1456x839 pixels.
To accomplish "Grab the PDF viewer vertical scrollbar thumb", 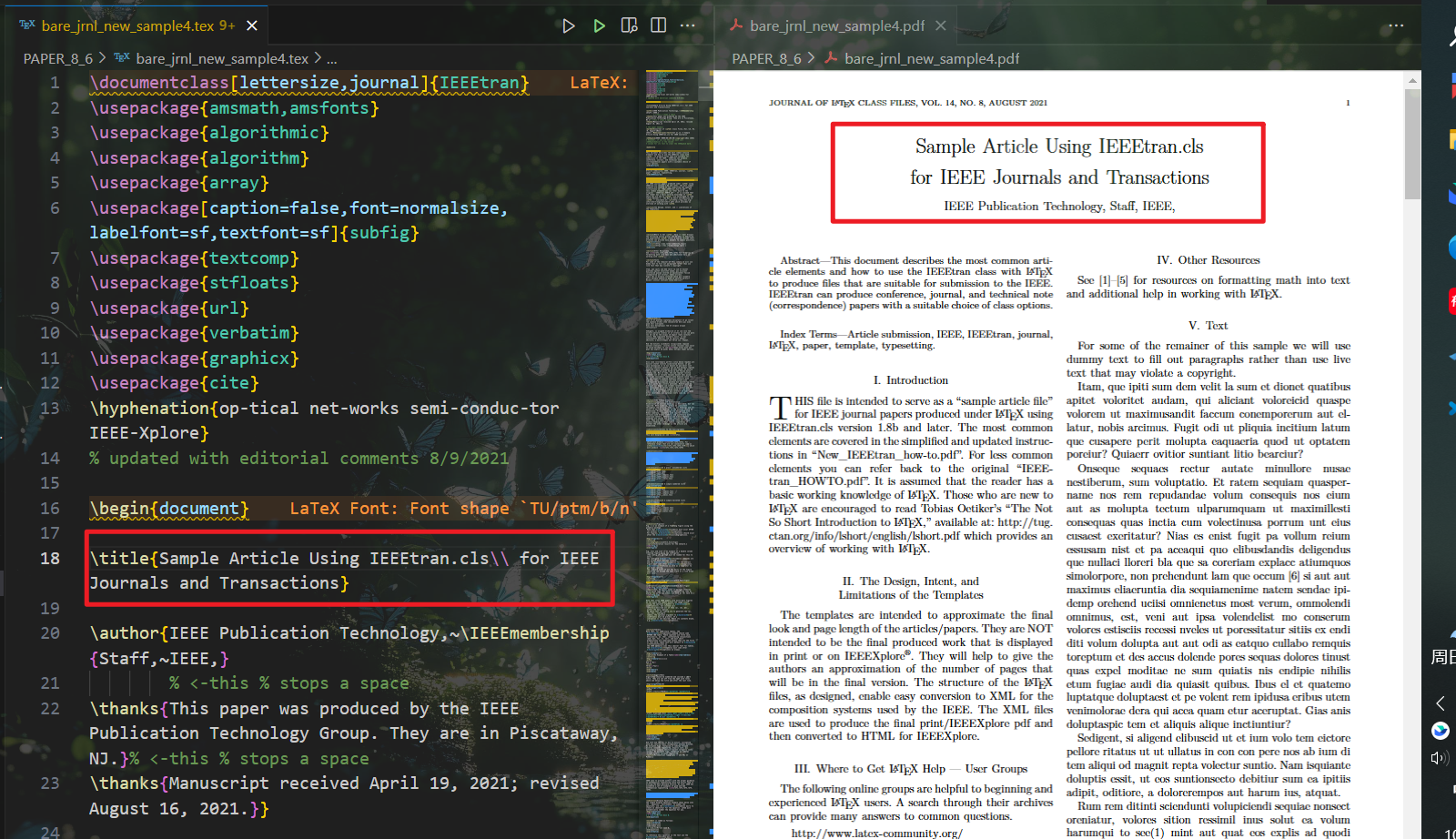I will [1412, 144].
